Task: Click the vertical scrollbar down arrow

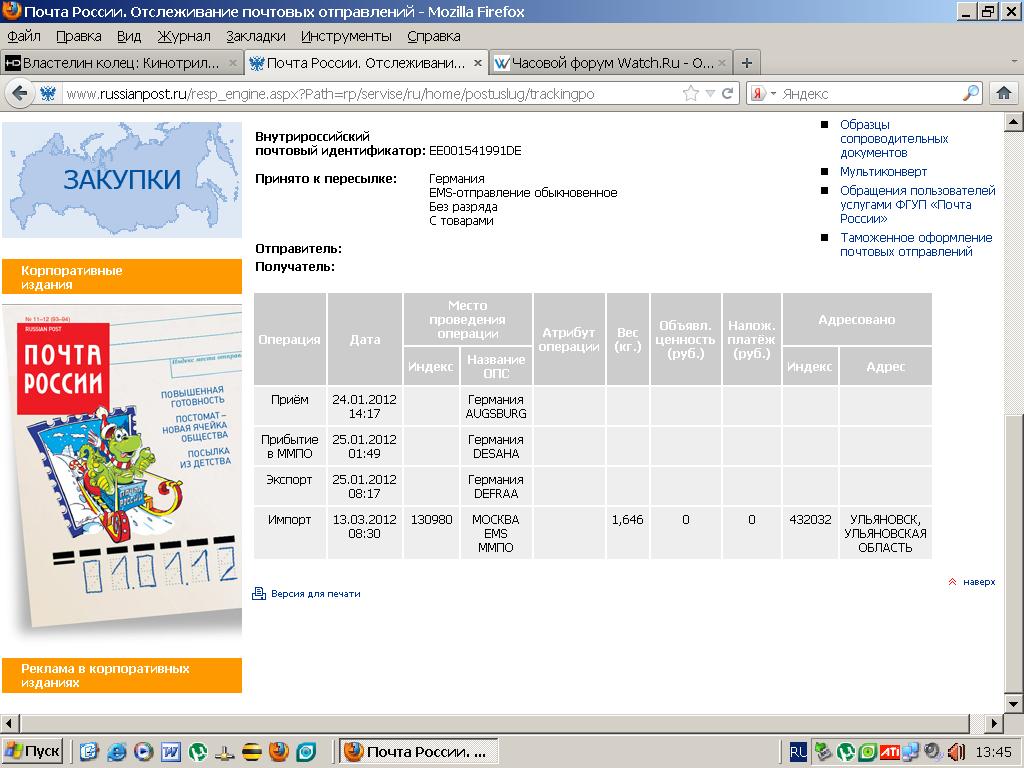Action: click(1014, 703)
